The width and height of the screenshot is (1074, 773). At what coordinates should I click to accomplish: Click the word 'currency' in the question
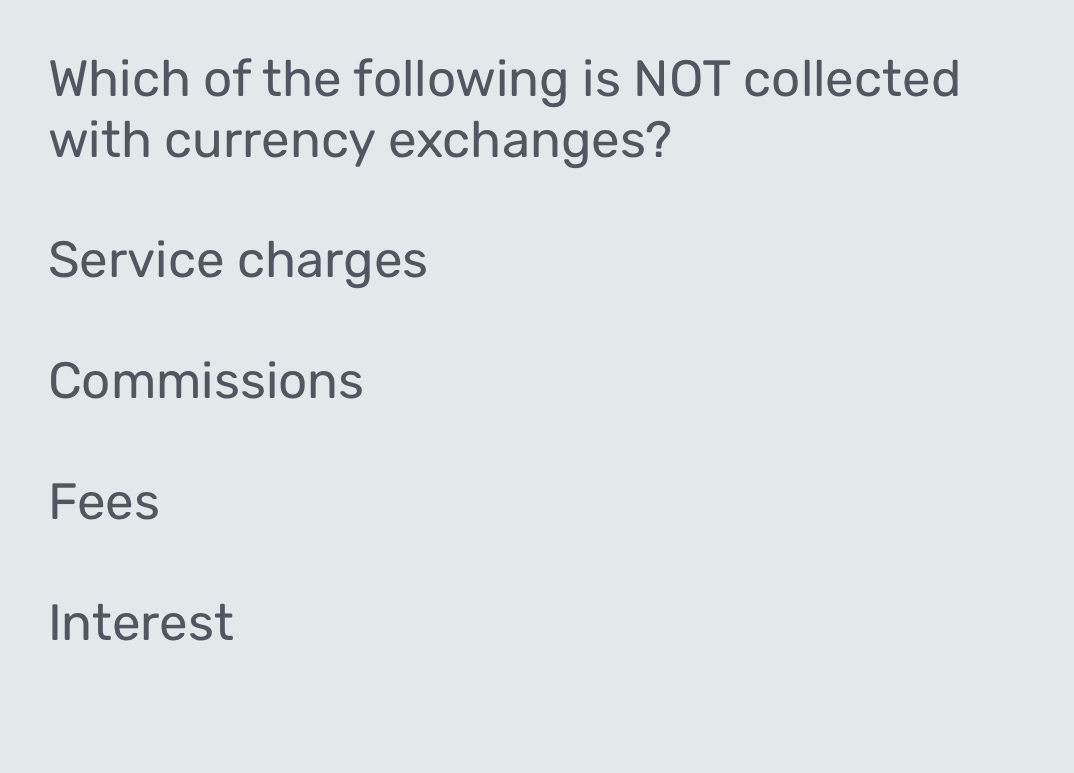pyautogui.click(x=268, y=141)
